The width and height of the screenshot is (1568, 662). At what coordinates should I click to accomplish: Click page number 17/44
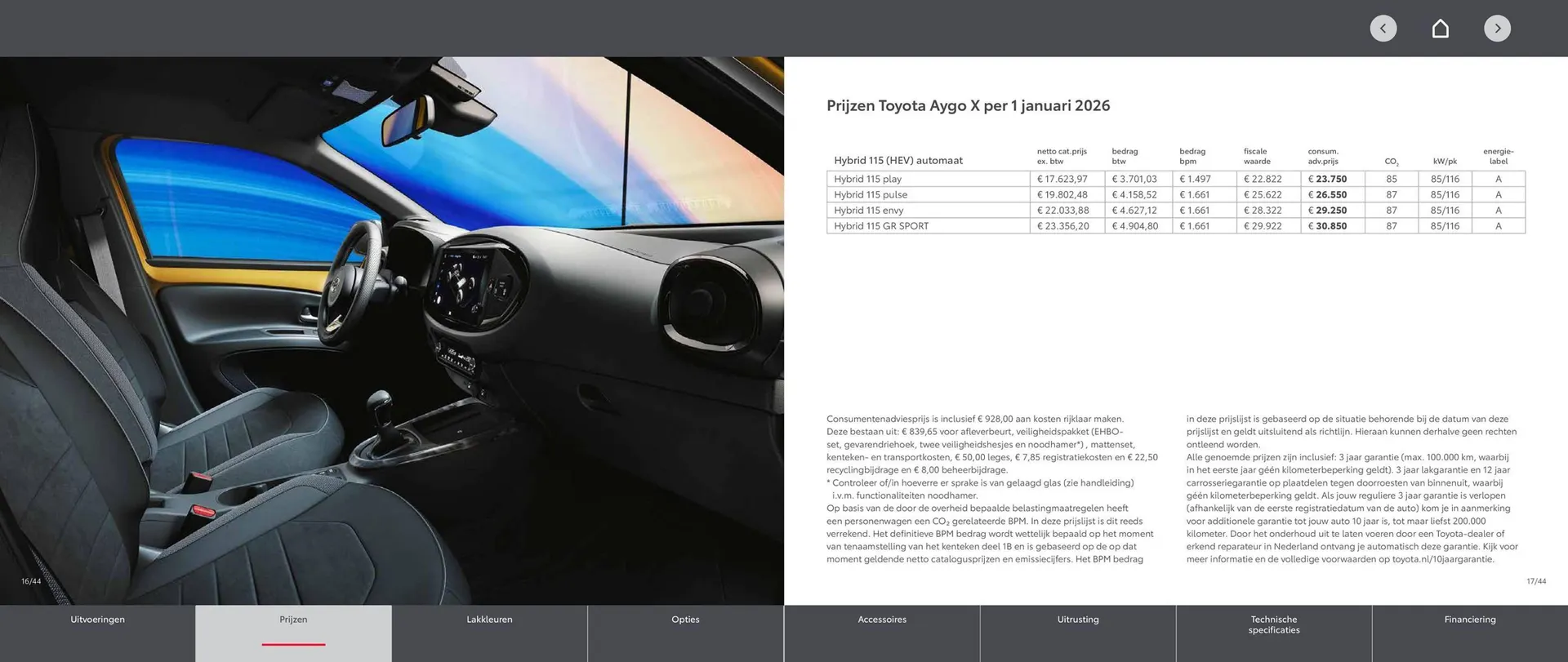click(1536, 581)
